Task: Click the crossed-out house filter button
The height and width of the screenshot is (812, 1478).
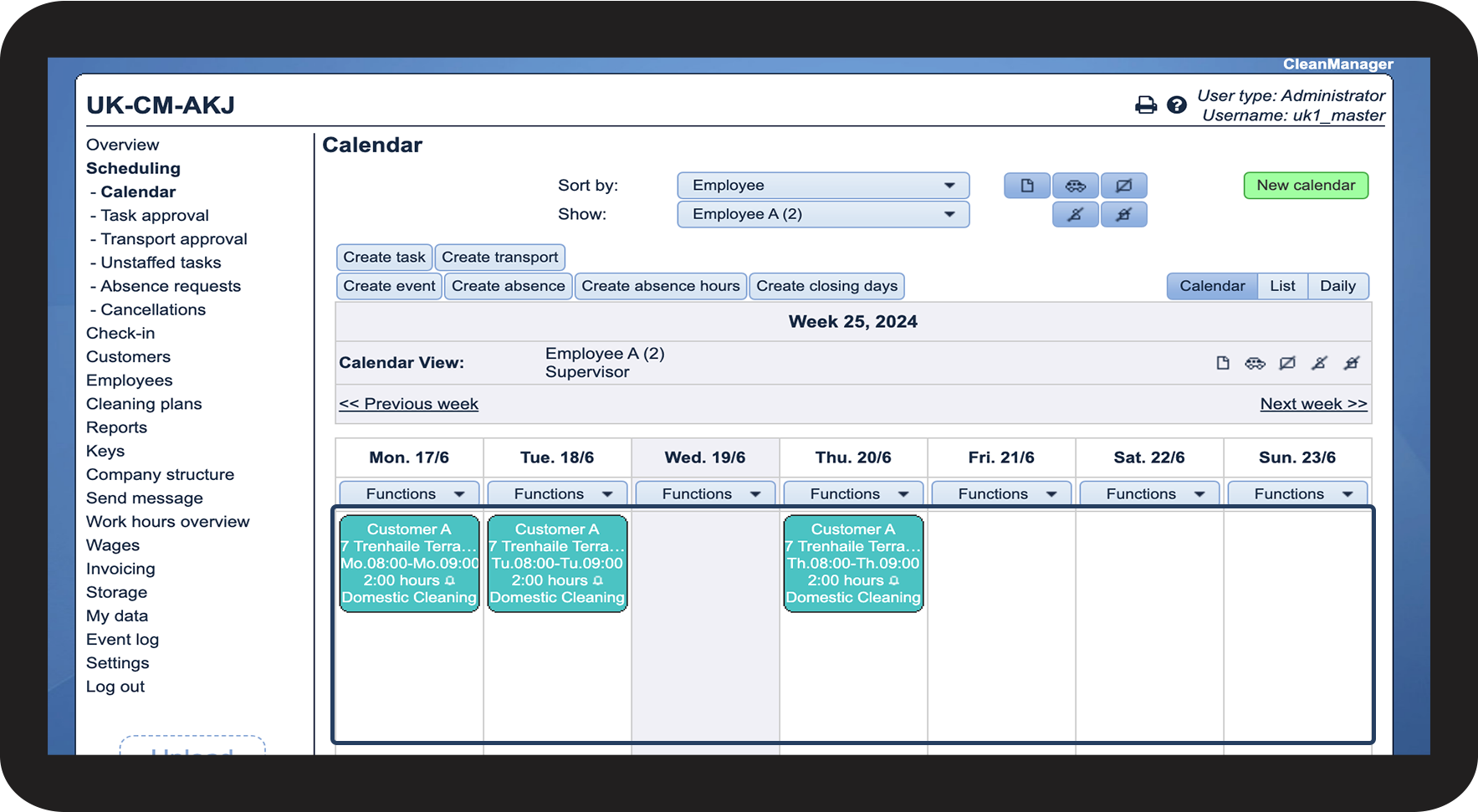Action: (x=1124, y=215)
